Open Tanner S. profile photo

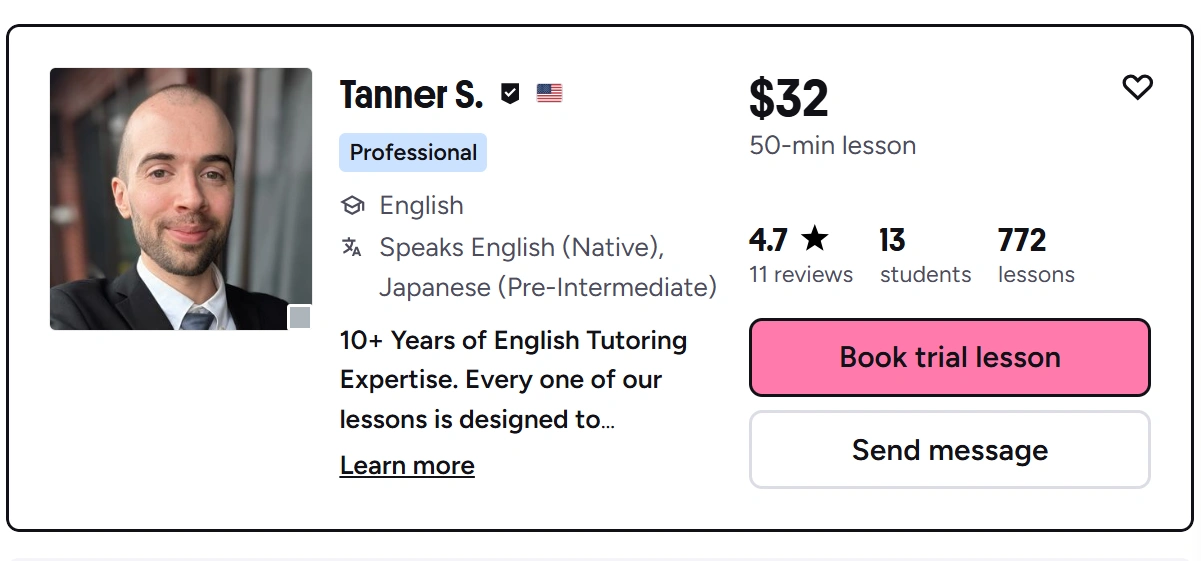(x=180, y=198)
